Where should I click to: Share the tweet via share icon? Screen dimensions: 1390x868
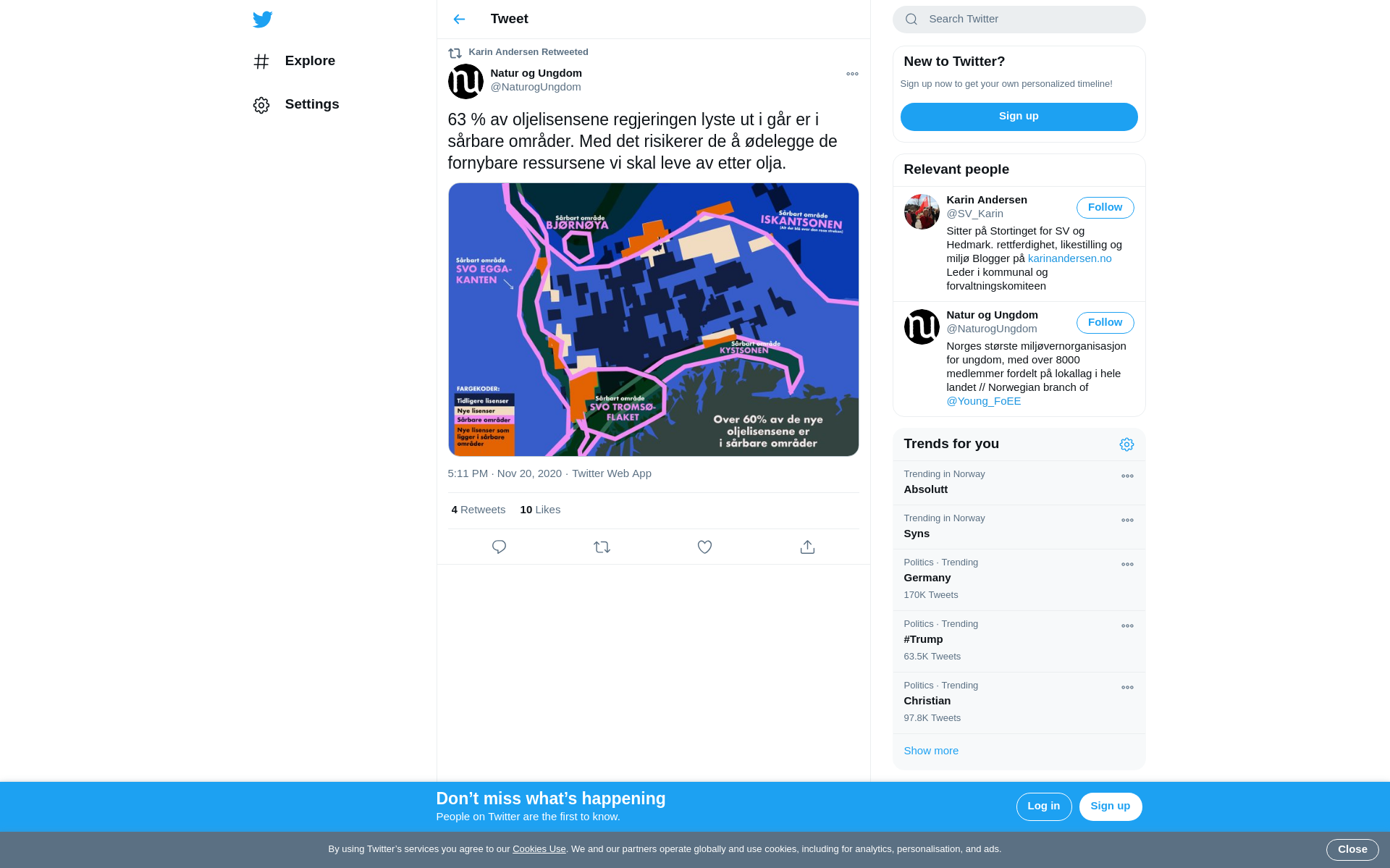[807, 547]
